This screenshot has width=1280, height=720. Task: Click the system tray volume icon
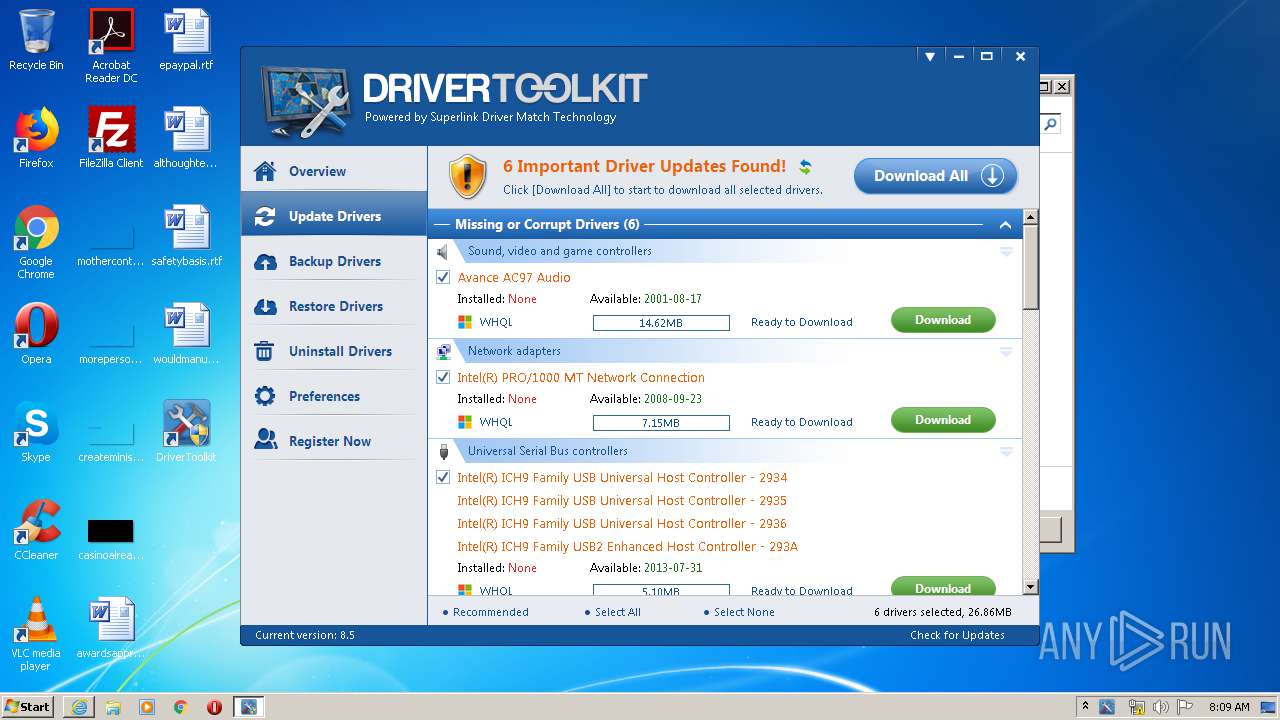click(1160, 707)
